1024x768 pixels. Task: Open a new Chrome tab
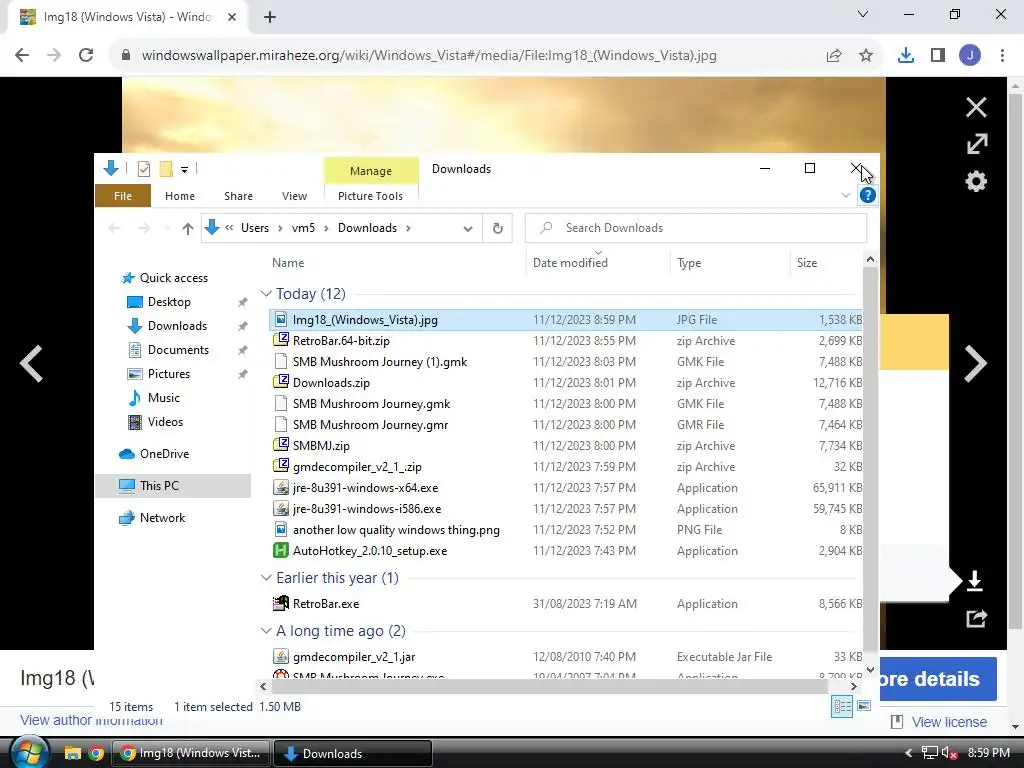tap(270, 17)
